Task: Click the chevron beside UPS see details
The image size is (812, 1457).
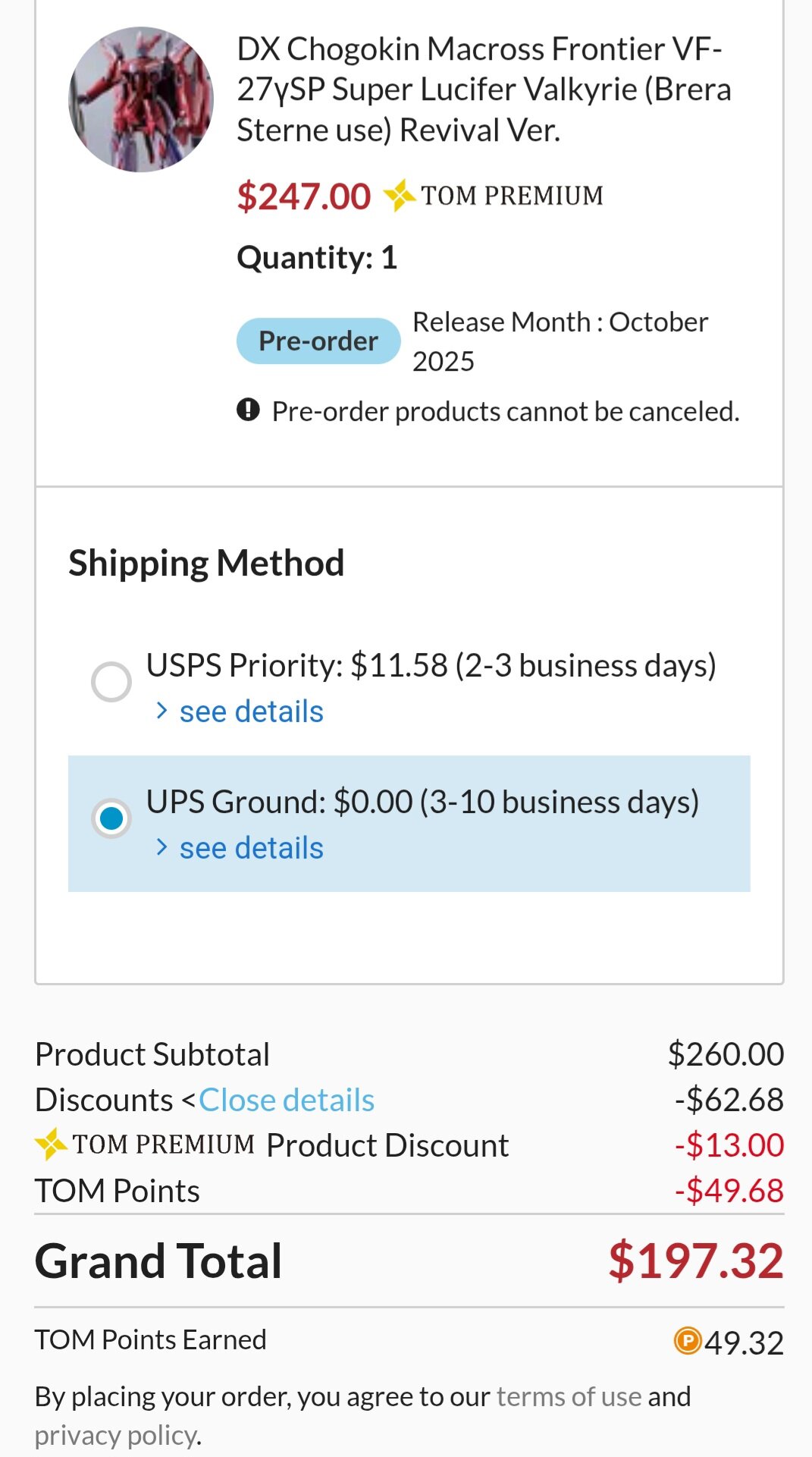Action: point(161,847)
